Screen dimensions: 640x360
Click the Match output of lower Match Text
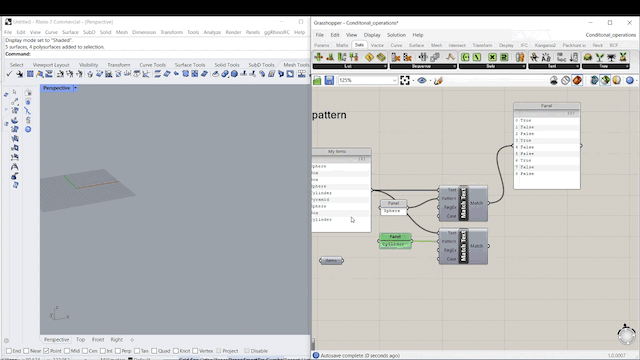pyautogui.click(x=477, y=246)
